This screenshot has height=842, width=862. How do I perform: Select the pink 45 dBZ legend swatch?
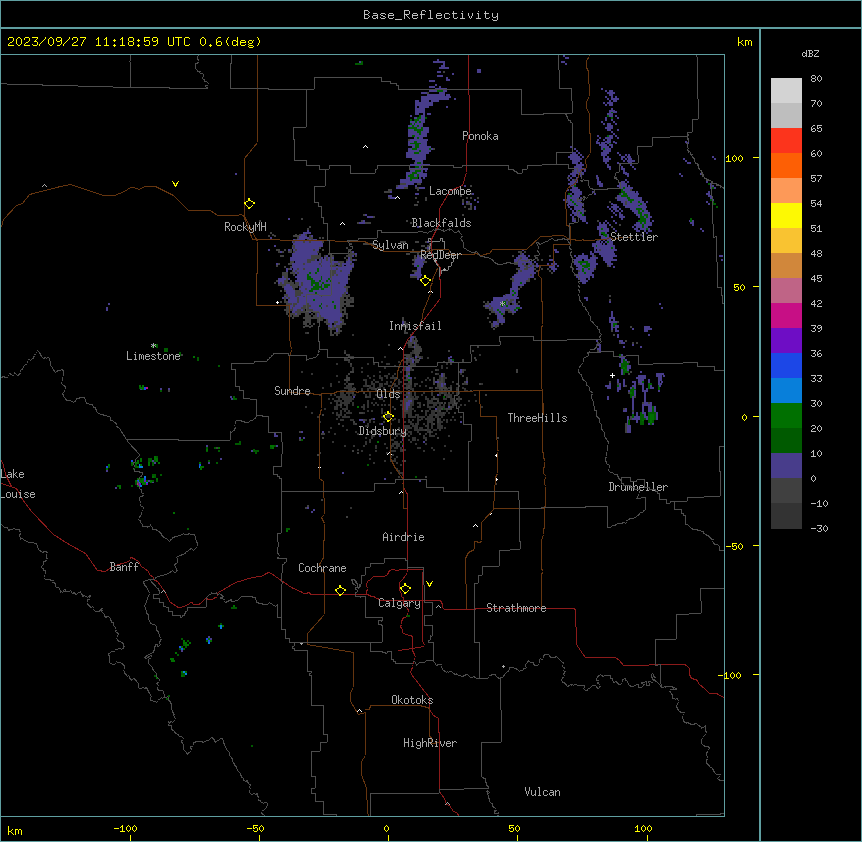786,290
